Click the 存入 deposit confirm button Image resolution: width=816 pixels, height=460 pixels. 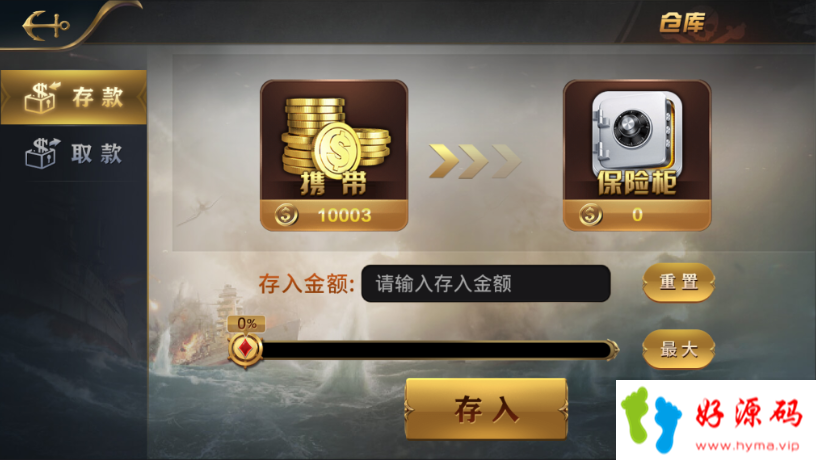click(x=486, y=410)
